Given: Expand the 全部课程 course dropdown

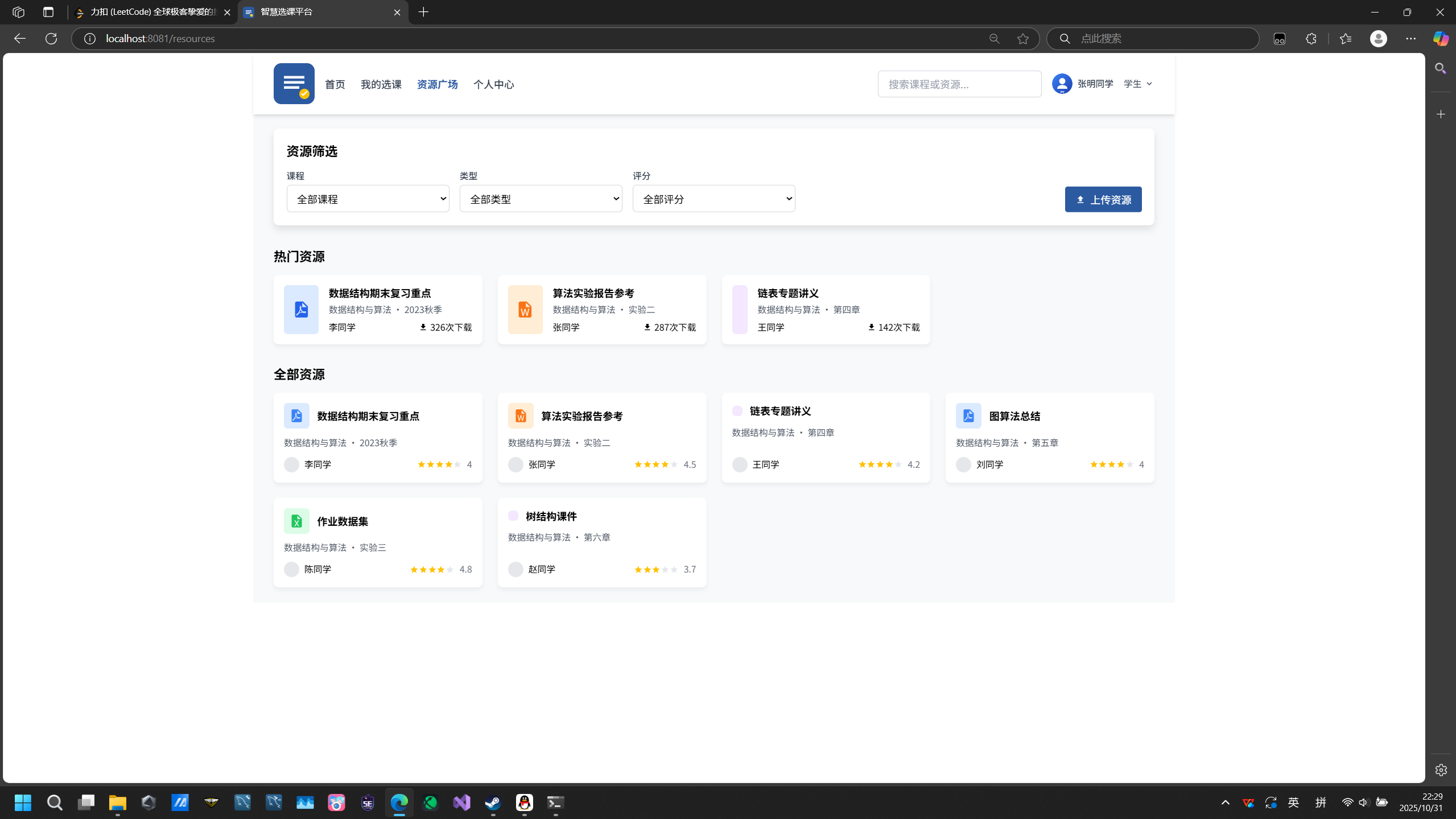Looking at the screenshot, I should pyautogui.click(x=368, y=199).
